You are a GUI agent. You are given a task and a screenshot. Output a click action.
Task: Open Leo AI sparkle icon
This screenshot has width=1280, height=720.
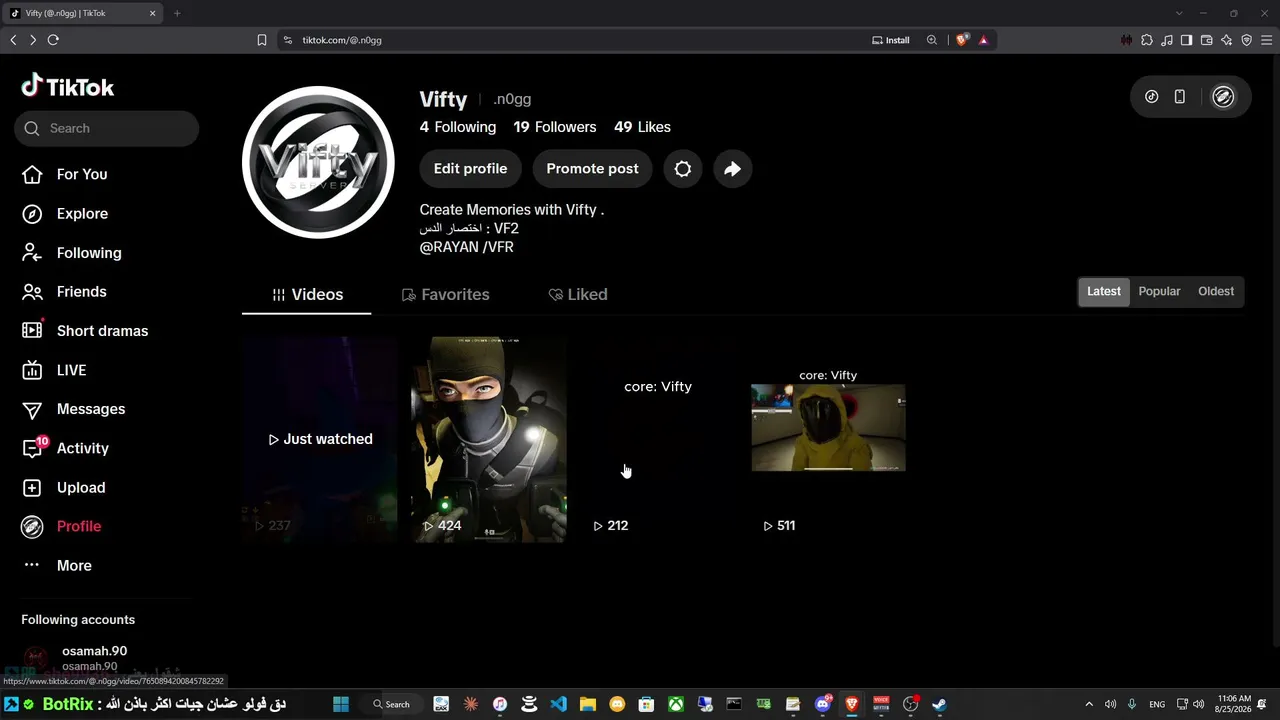(x=1227, y=40)
